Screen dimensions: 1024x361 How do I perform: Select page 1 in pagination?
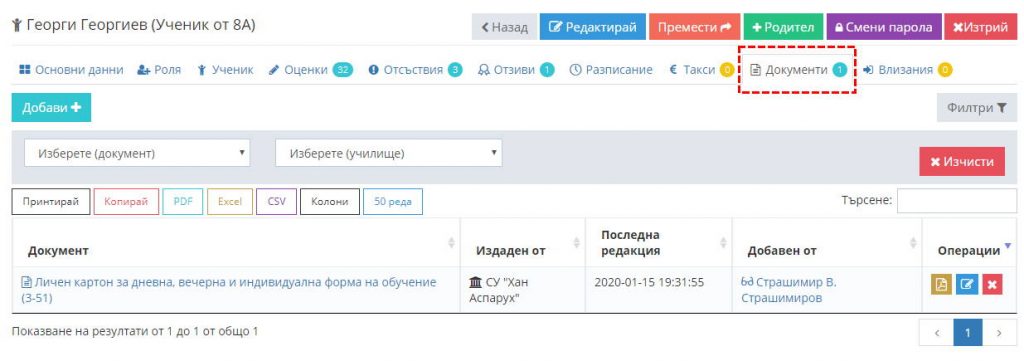968,332
